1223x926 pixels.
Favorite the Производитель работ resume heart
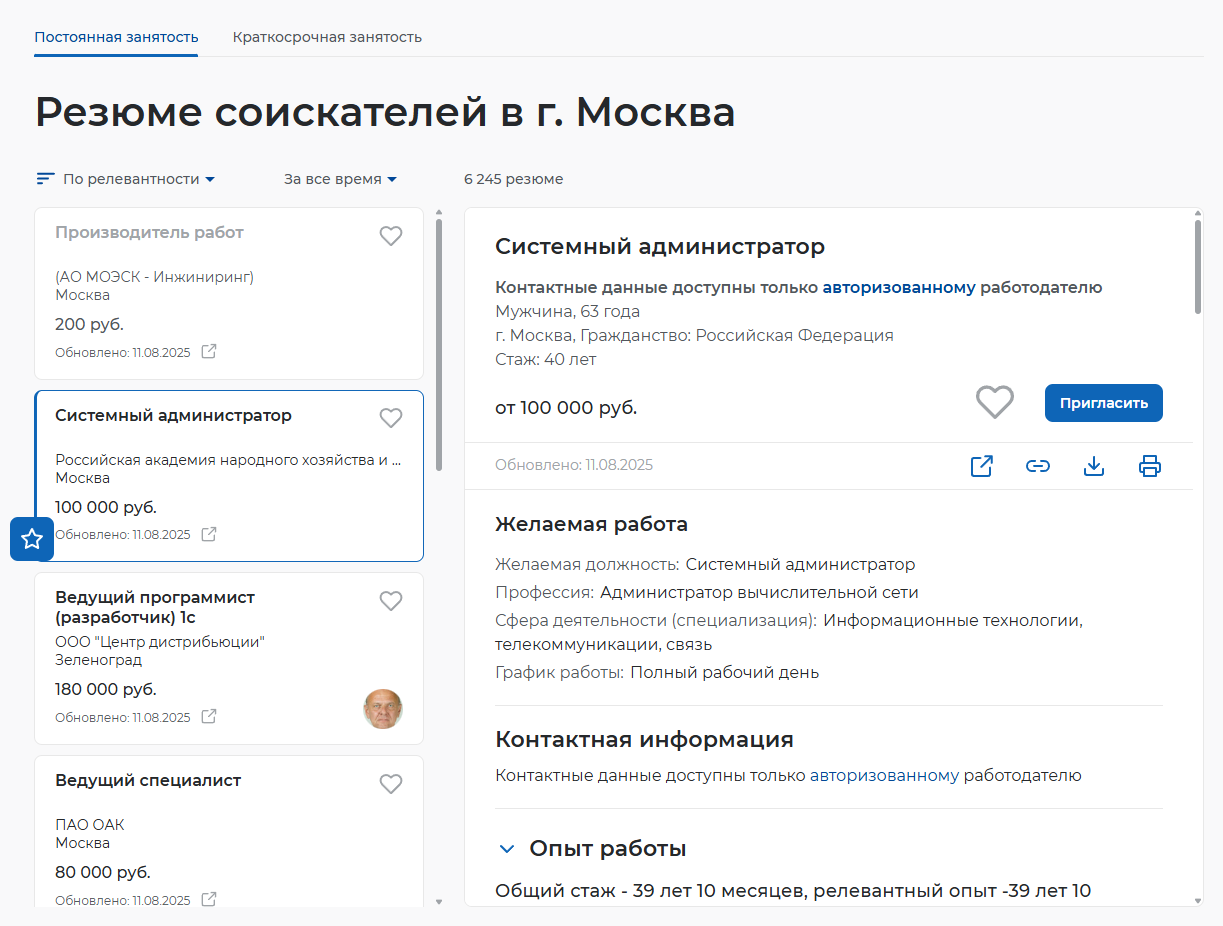(391, 236)
